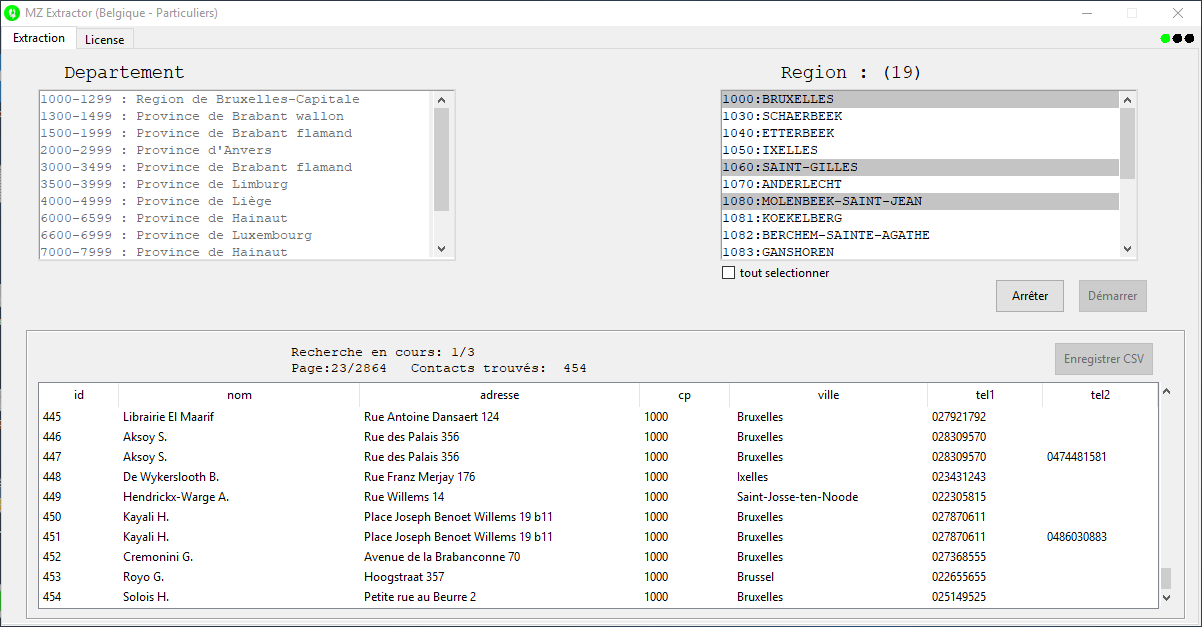Select 'Region de Bruxelles-Capitale' department

[235, 99]
